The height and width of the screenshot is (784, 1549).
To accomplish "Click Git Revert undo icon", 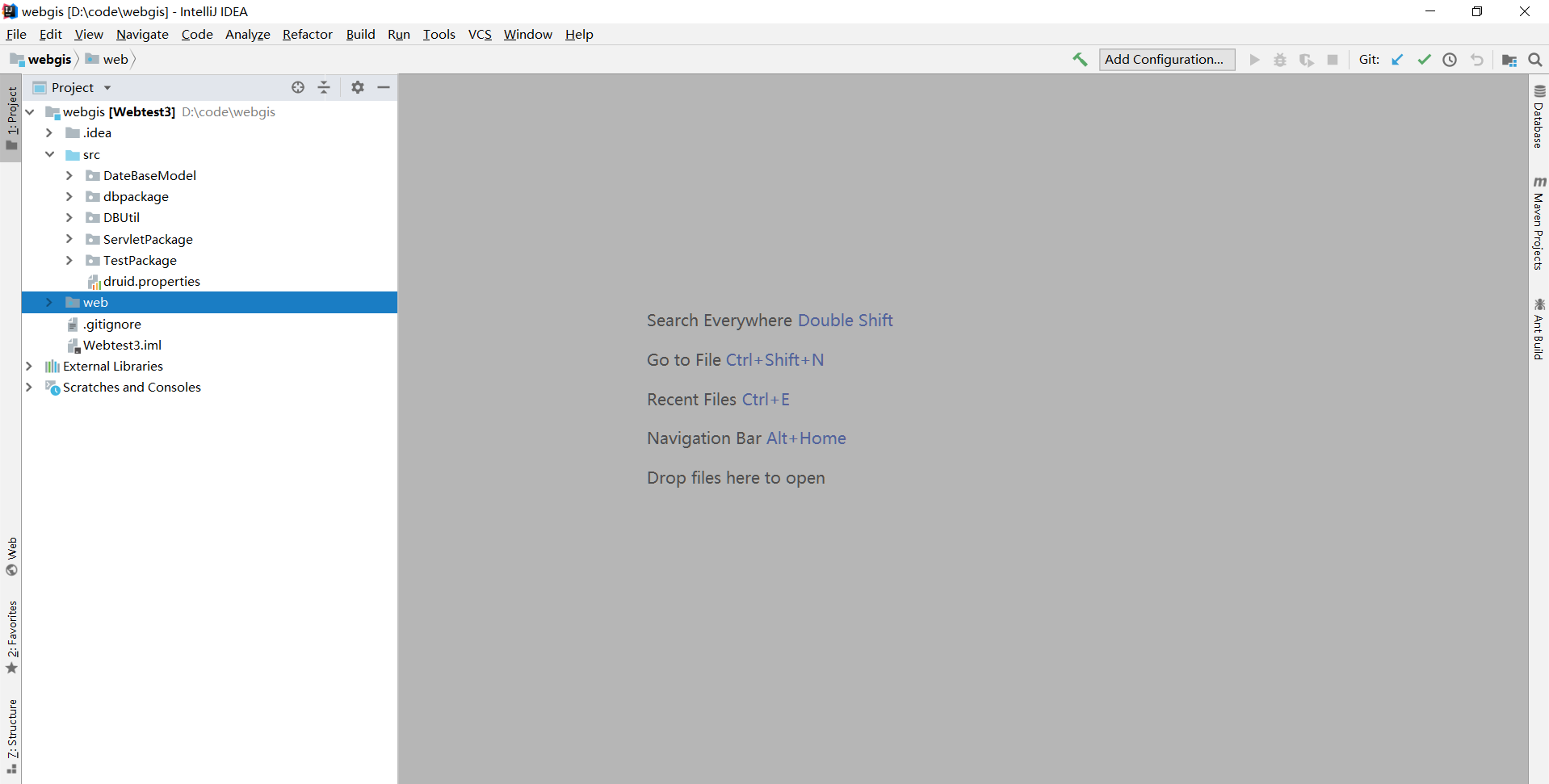I will (1476, 60).
